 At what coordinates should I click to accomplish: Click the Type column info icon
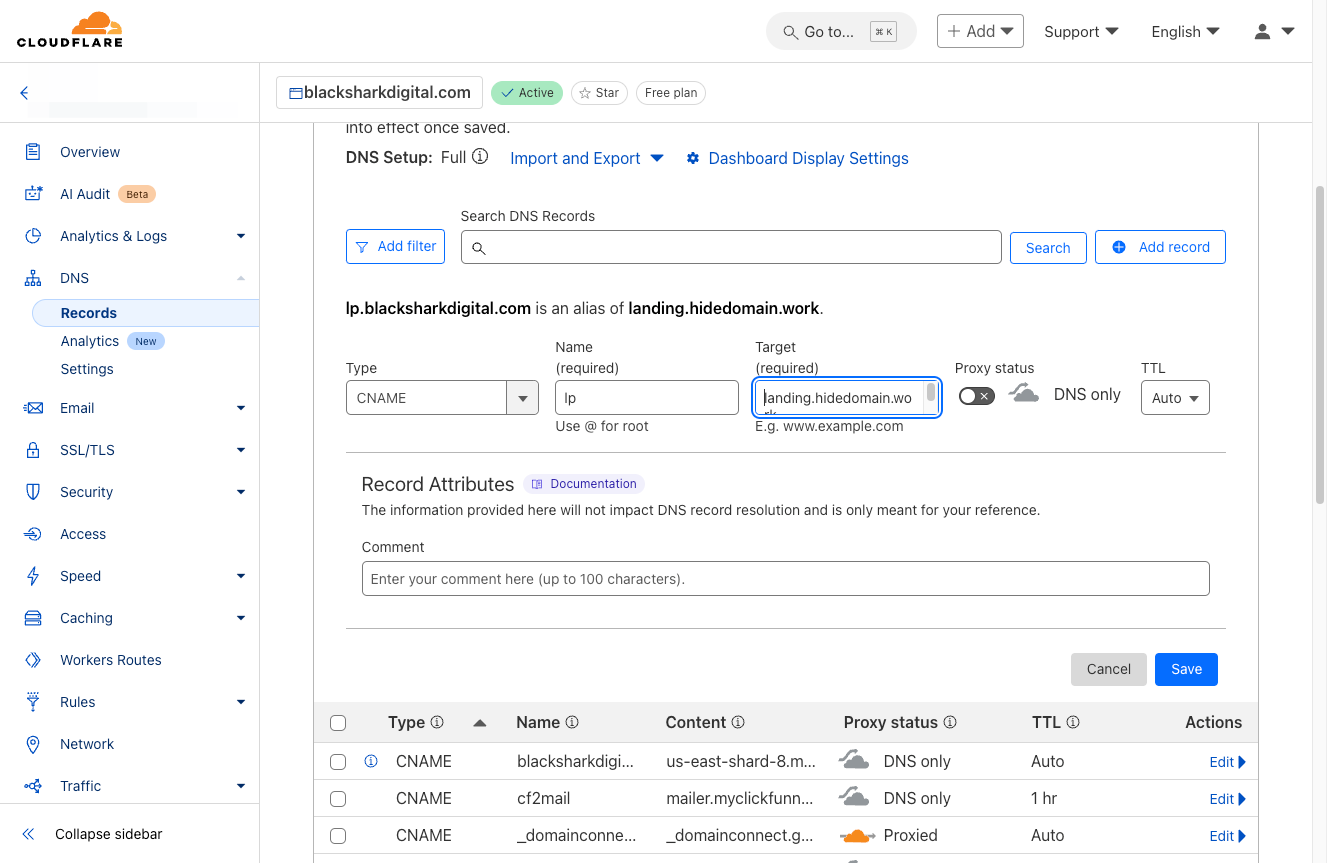coord(437,722)
